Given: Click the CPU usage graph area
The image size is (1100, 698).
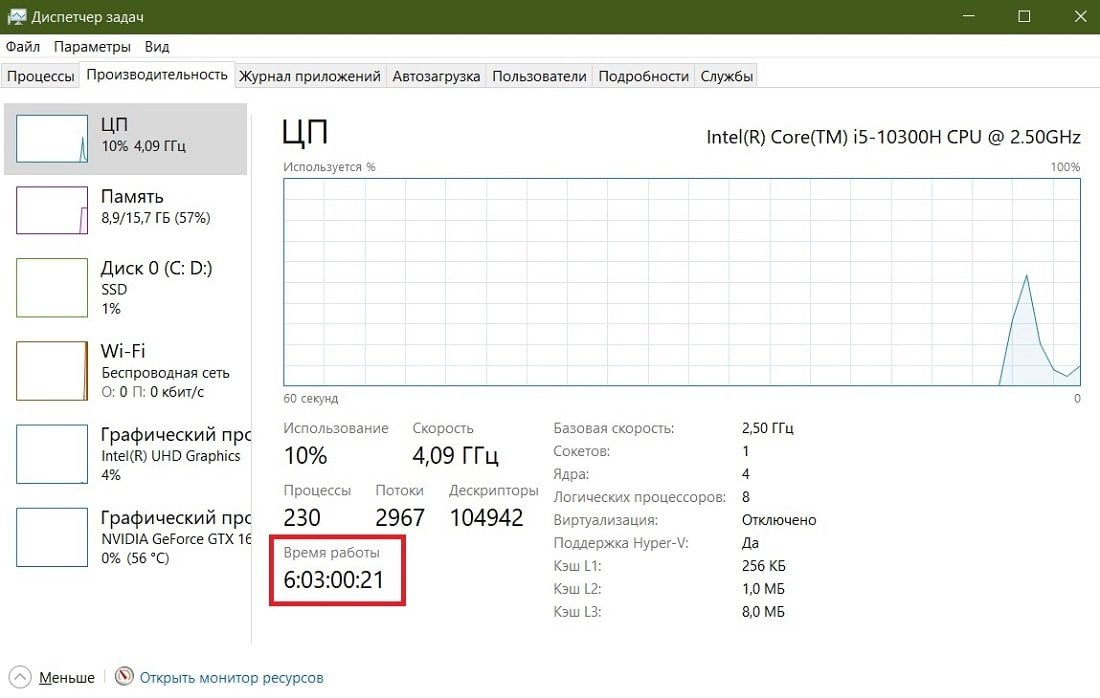Looking at the screenshot, I should pyautogui.click(x=682, y=281).
